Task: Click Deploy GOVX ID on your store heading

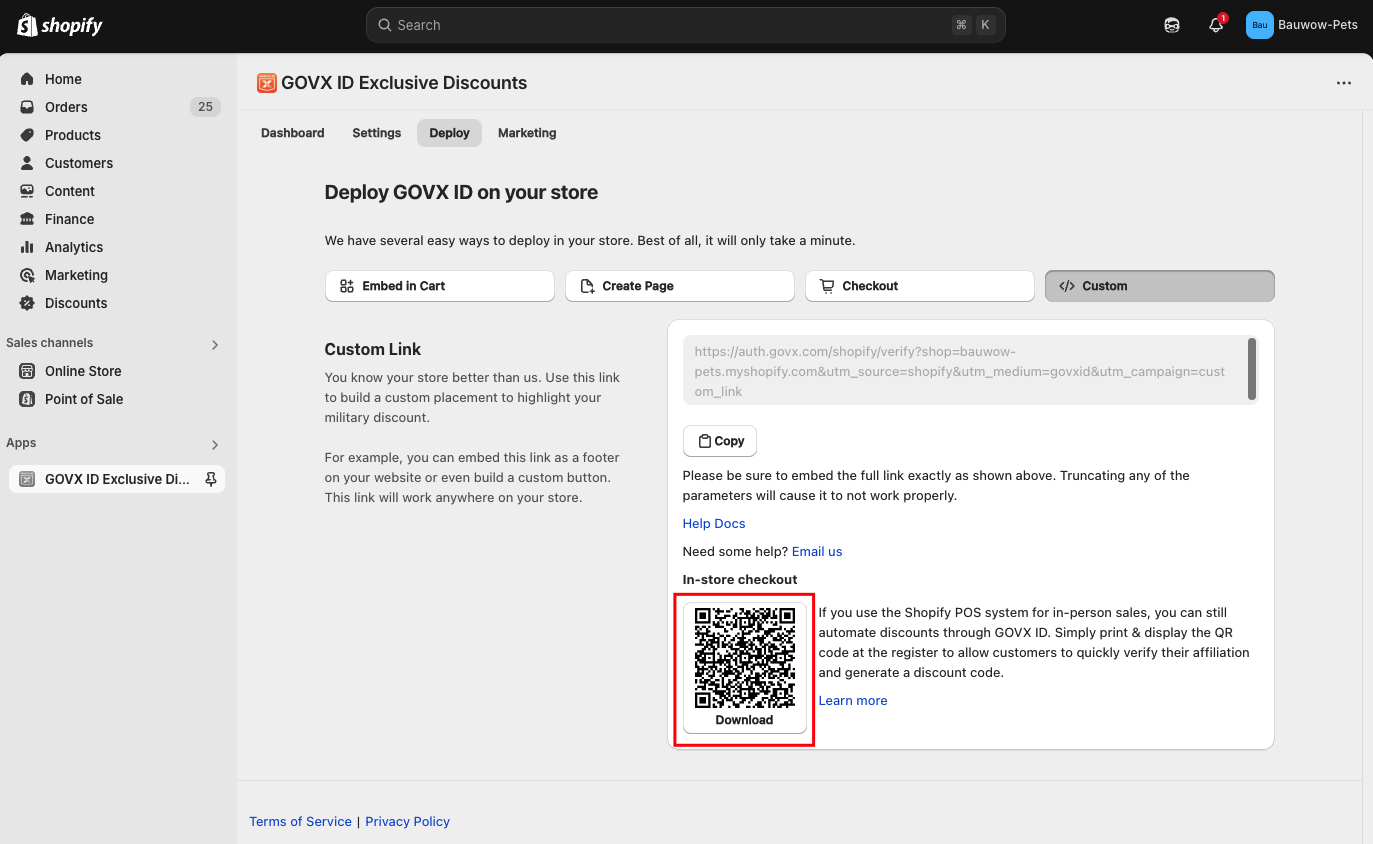Action: click(461, 192)
